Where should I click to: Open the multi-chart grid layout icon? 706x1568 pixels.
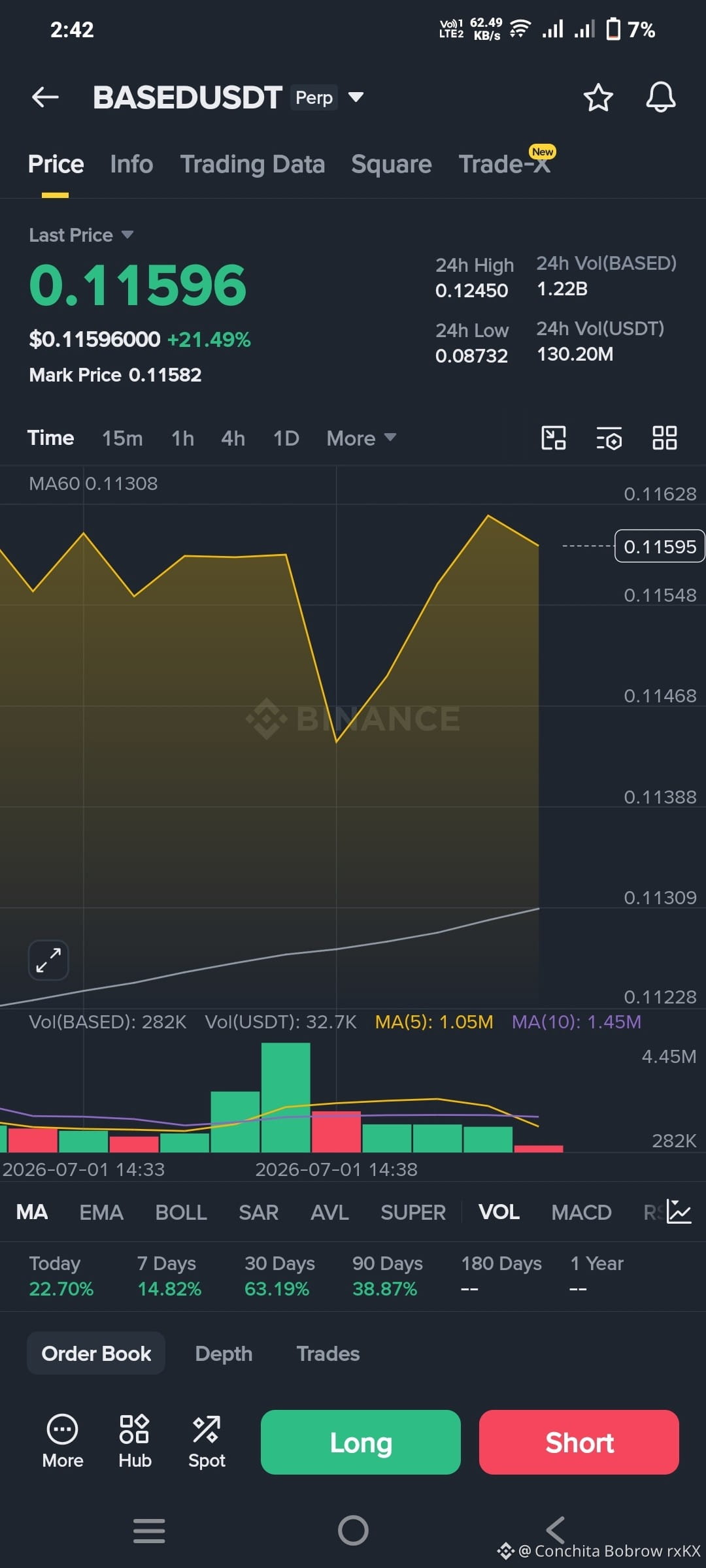point(665,438)
